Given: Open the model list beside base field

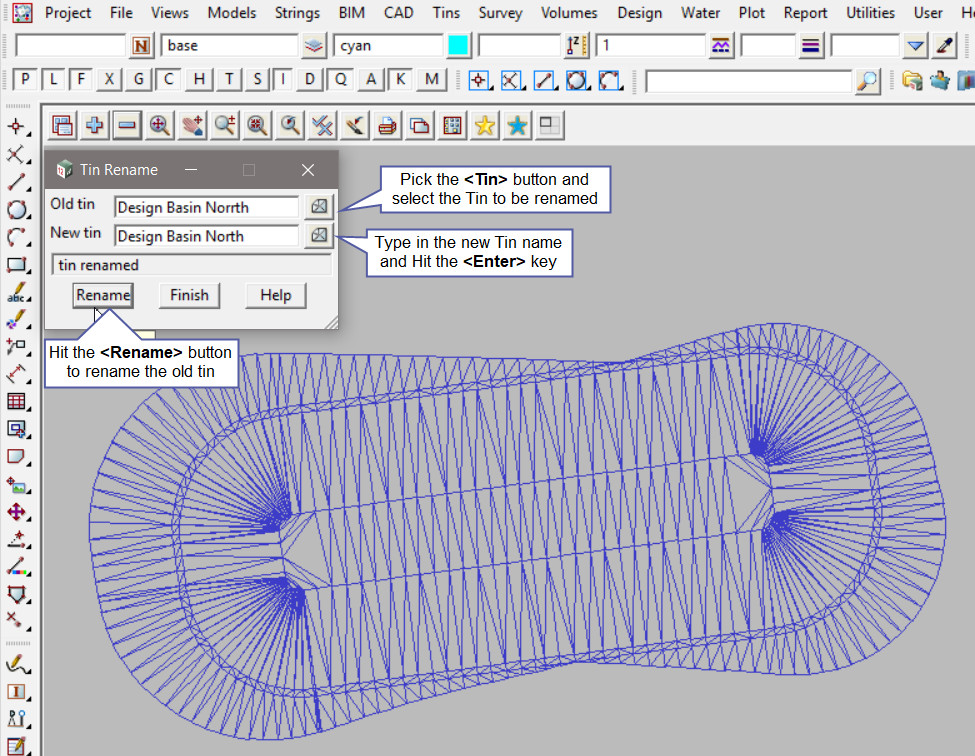Looking at the screenshot, I should tap(314, 46).
